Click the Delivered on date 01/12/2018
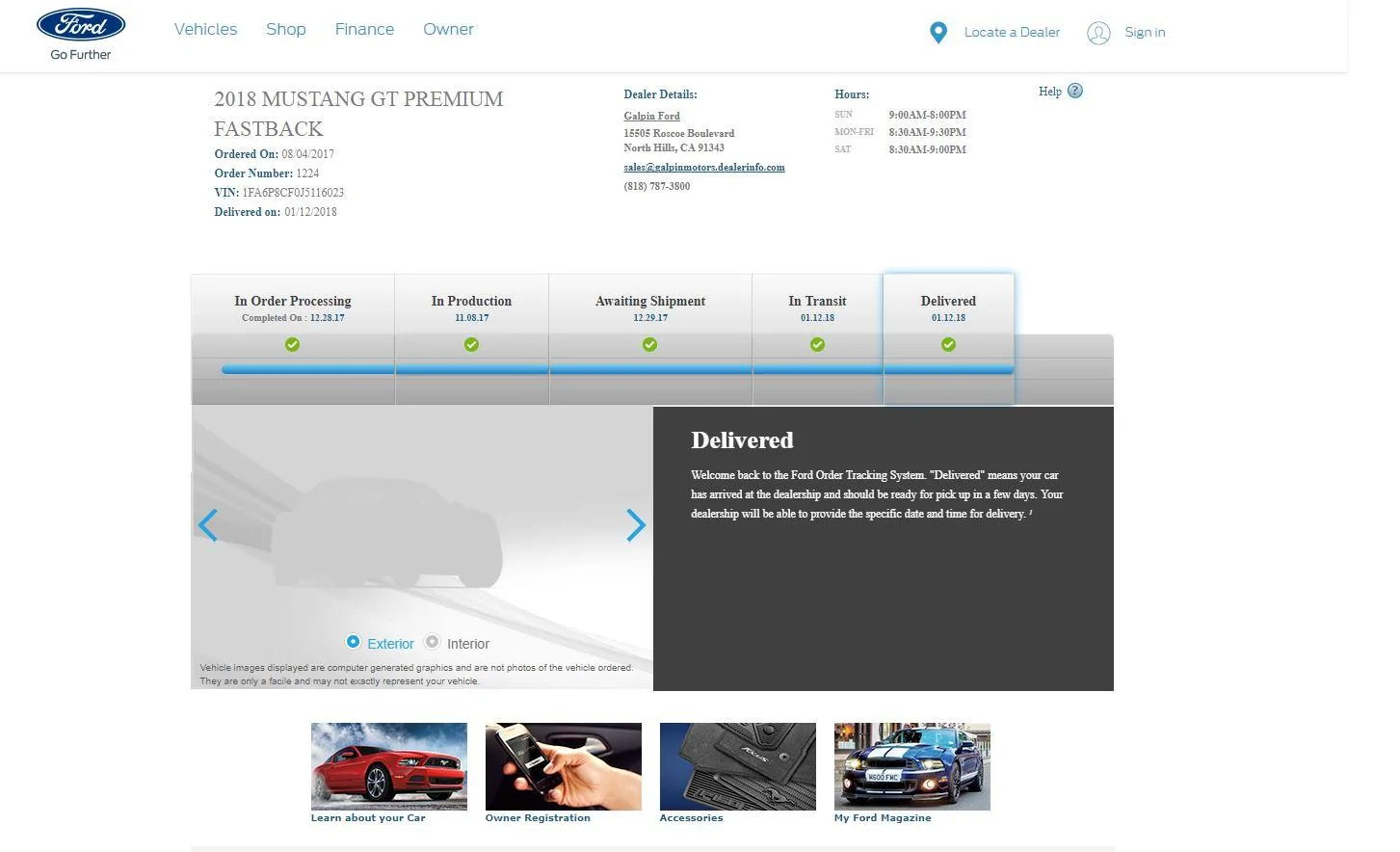 310,212
